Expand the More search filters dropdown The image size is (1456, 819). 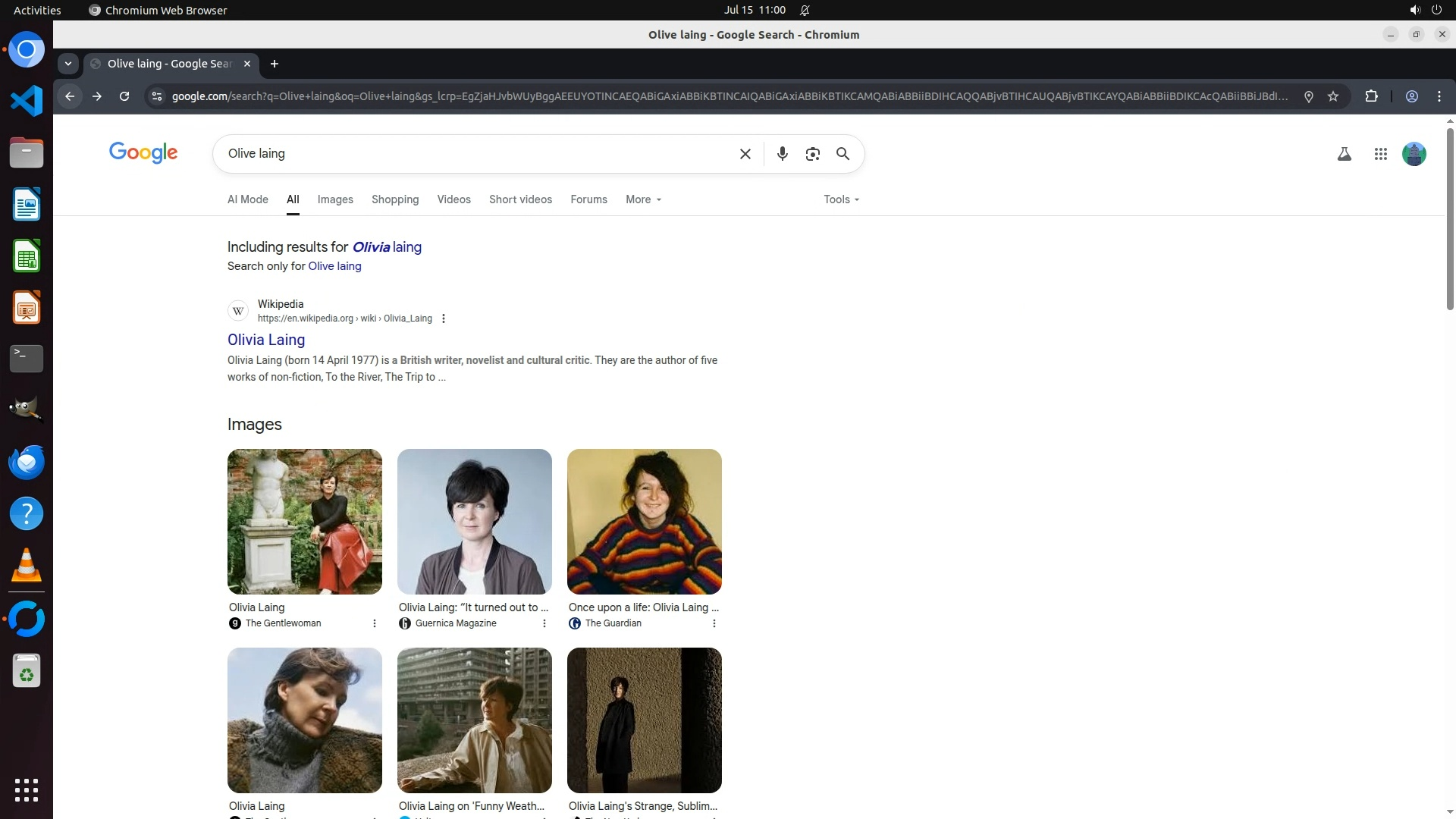coord(643,199)
